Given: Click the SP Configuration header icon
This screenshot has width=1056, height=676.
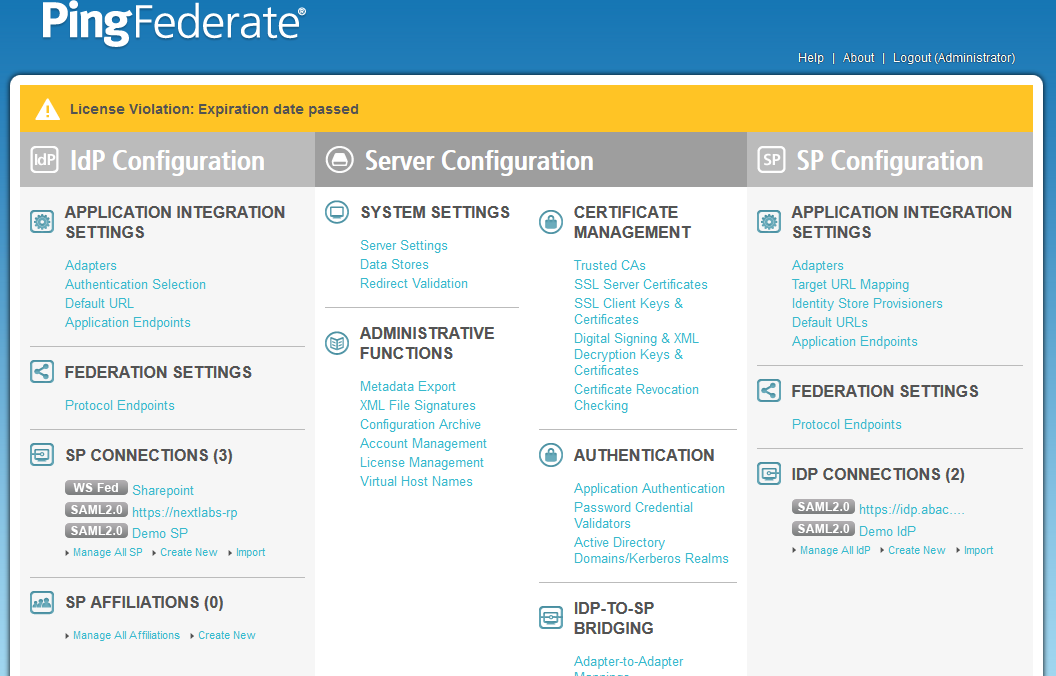Looking at the screenshot, I should (x=771, y=160).
